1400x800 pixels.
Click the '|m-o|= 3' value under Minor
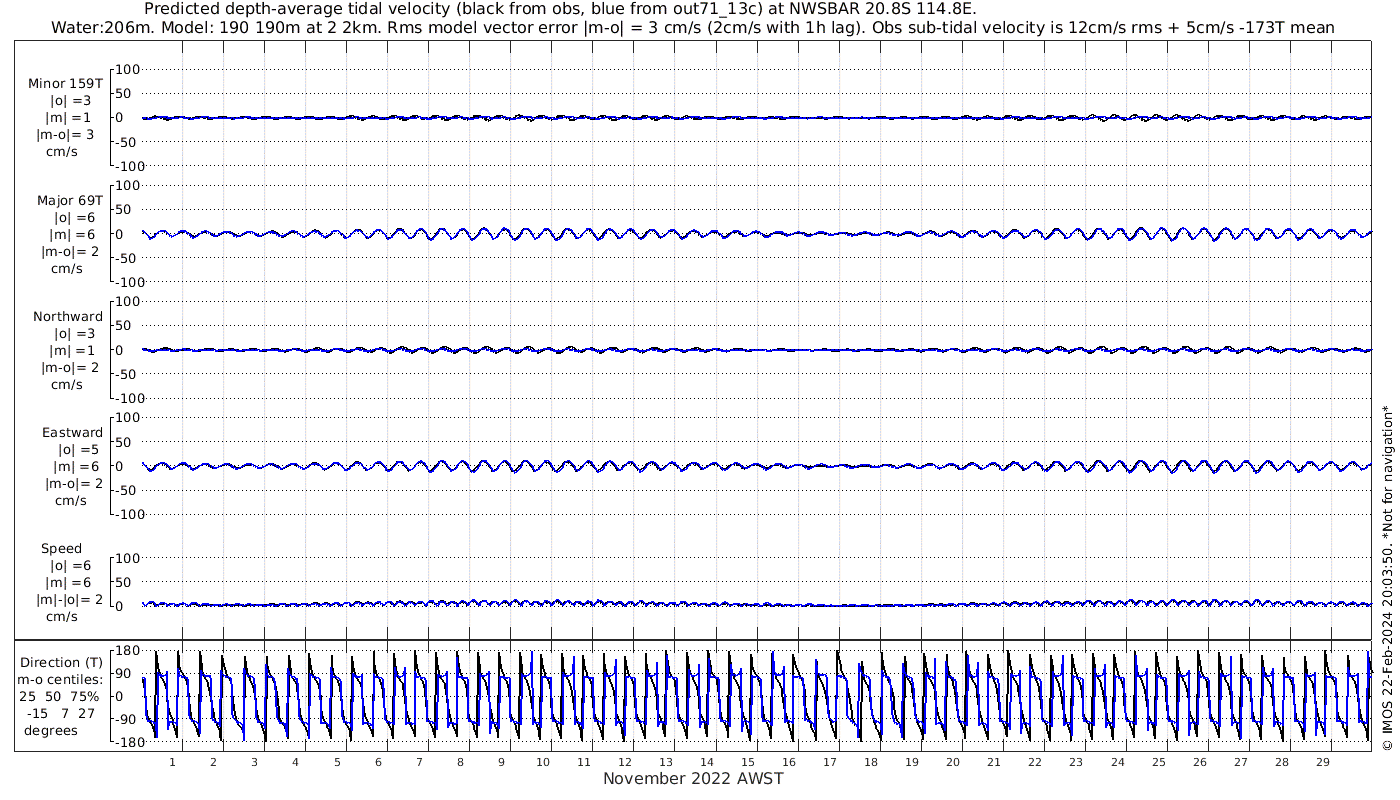66,135
